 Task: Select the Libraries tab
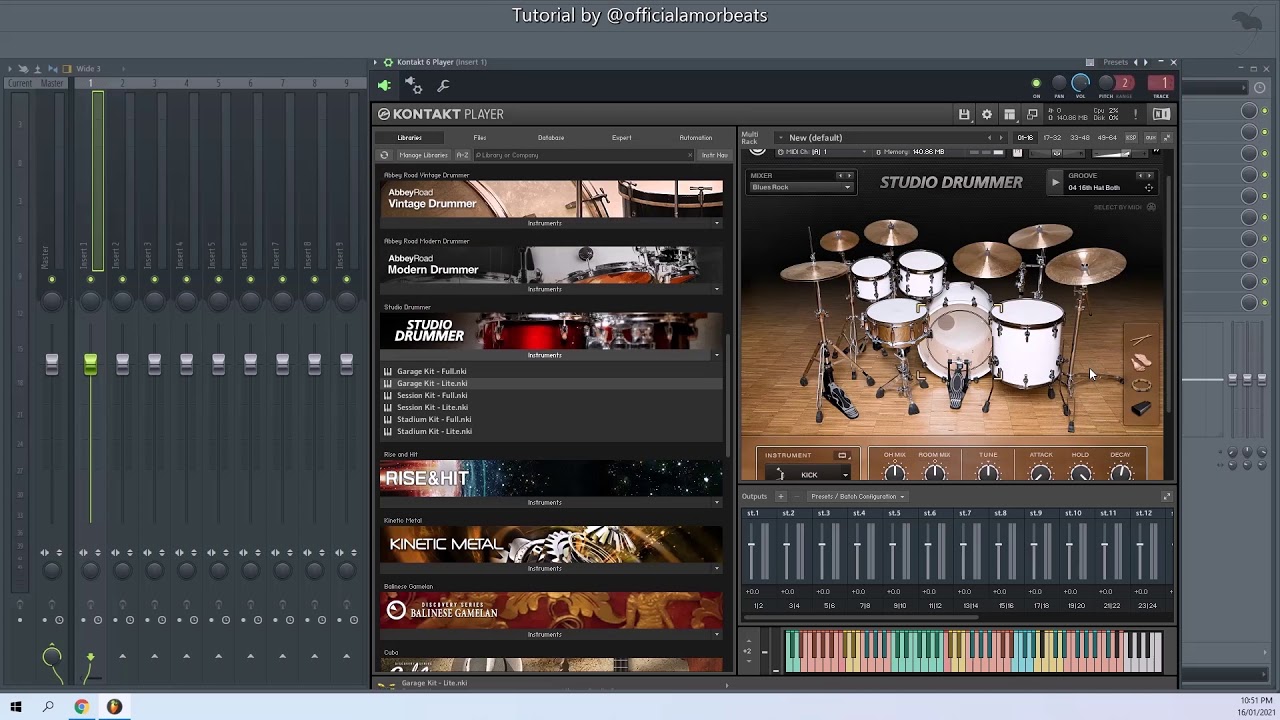point(409,137)
